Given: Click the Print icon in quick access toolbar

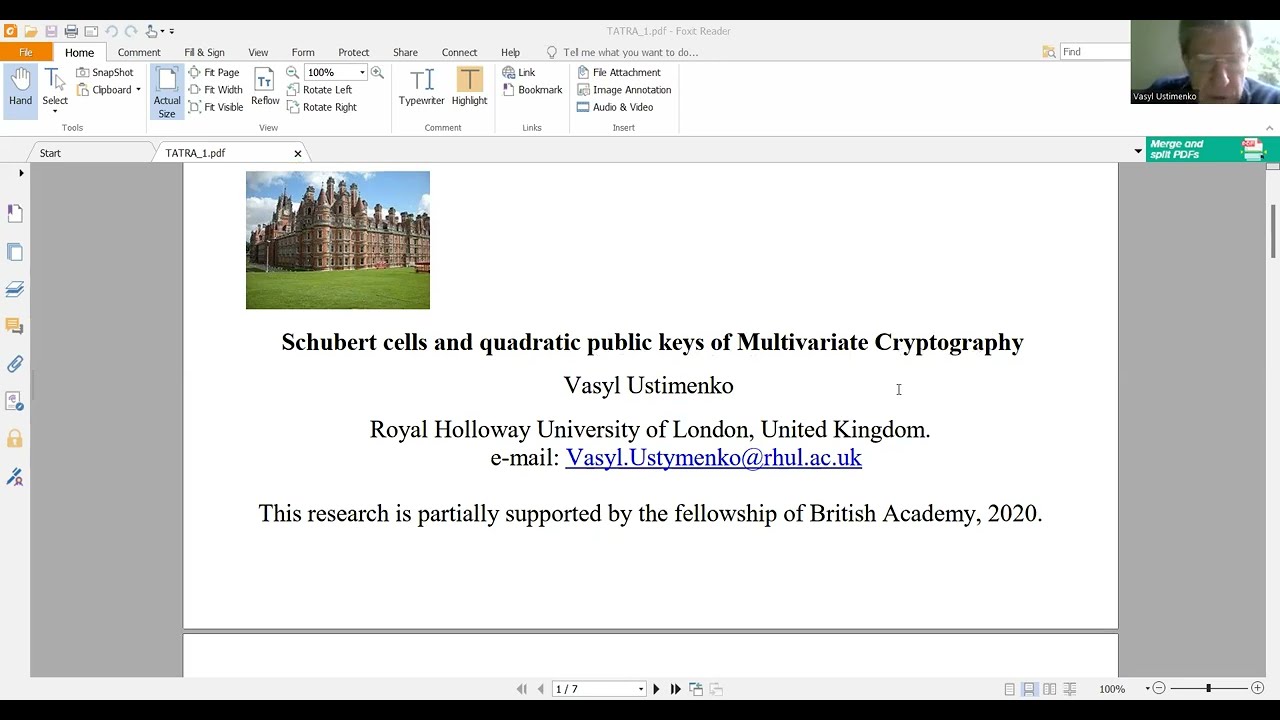Looking at the screenshot, I should click(x=71, y=31).
